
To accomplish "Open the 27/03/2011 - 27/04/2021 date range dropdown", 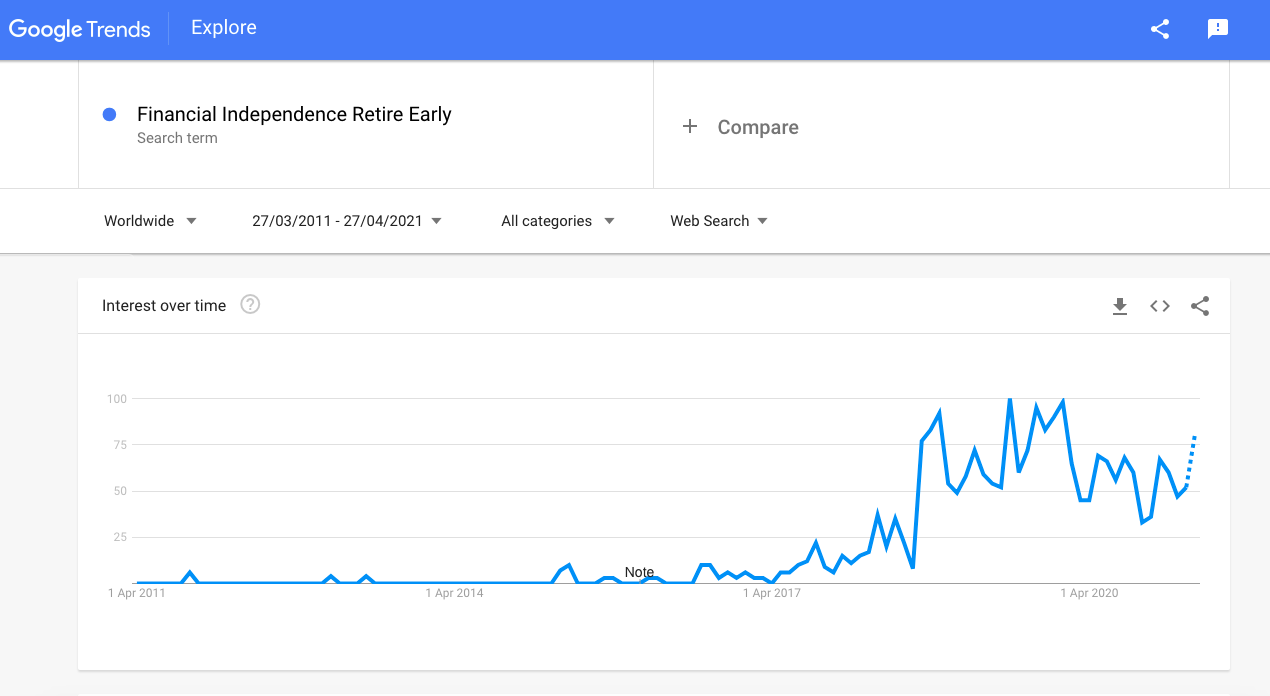I will [347, 221].
